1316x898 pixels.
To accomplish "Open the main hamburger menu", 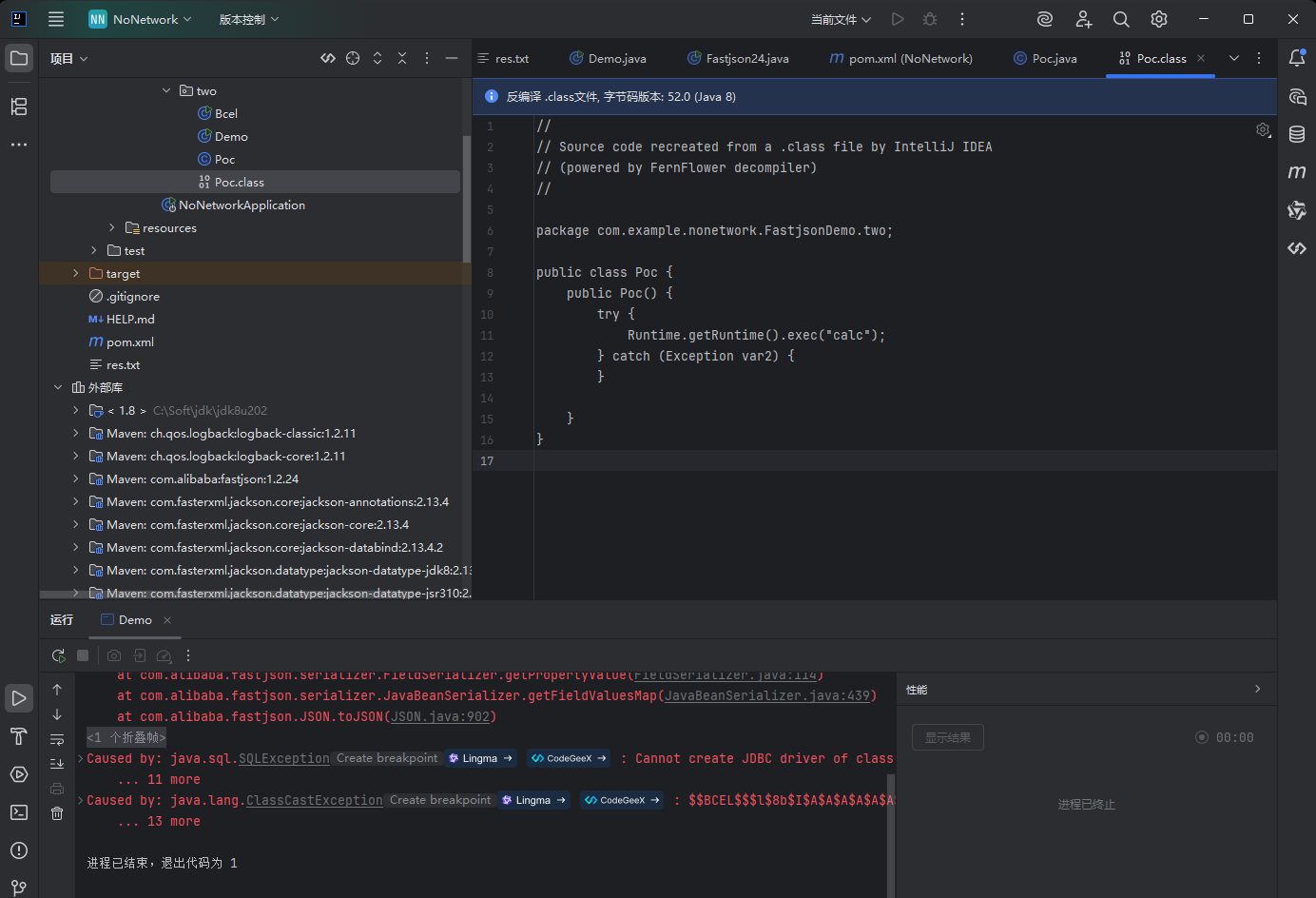I will [x=56, y=19].
